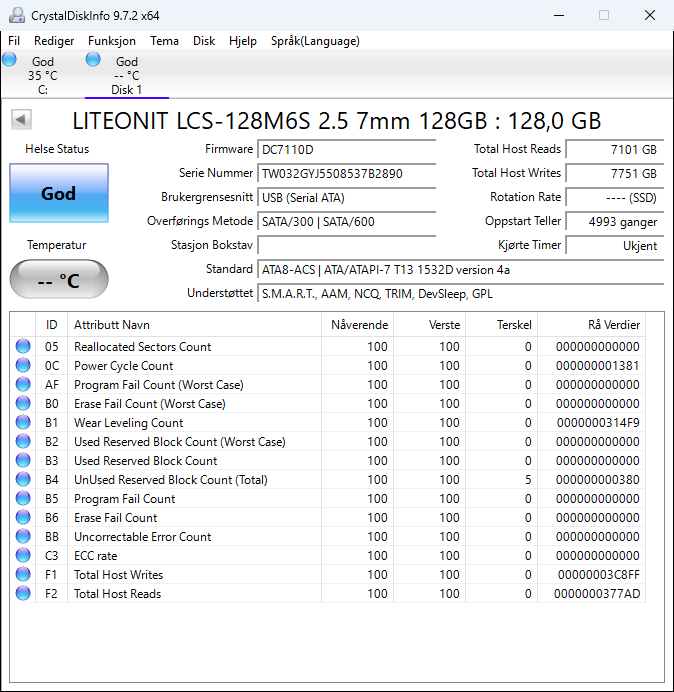Click status orb of Program Fail Count row B5
This screenshot has width=674, height=692.
(x=23, y=498)
